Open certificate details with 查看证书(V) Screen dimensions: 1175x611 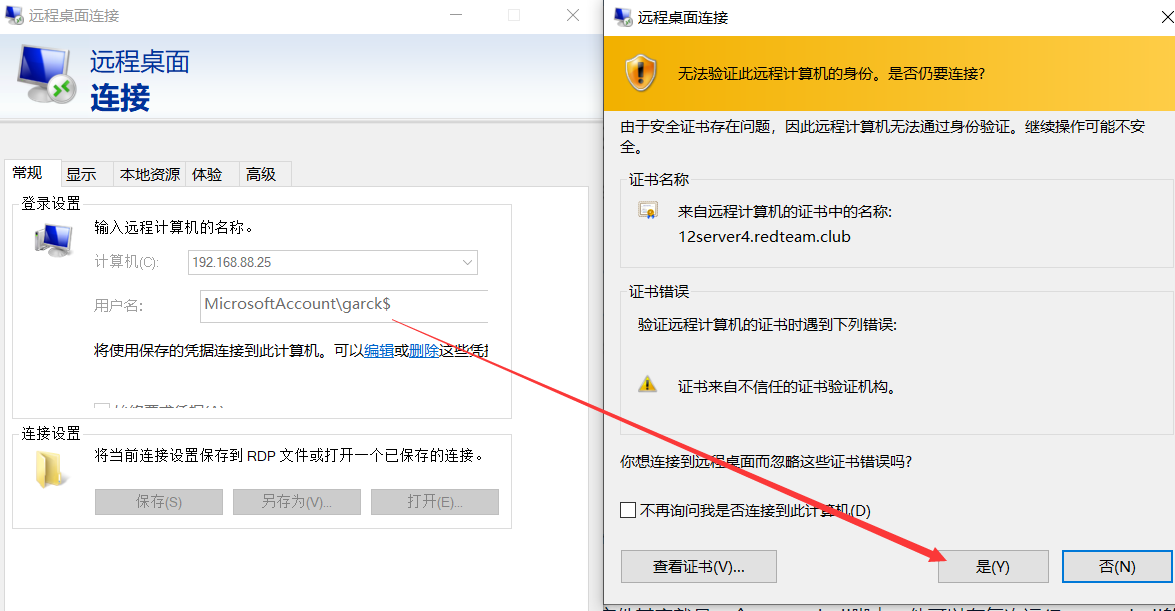pos(698,566)
